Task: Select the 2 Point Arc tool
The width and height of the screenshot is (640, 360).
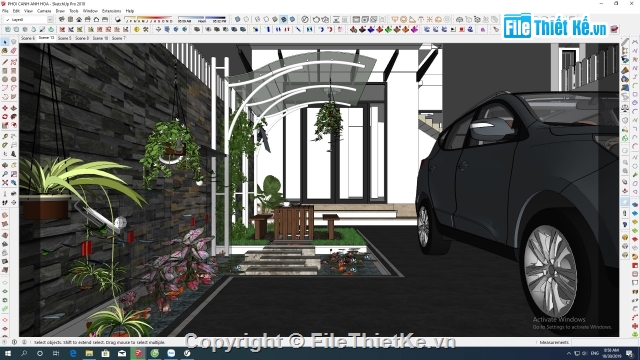Action: click(13, 88)
